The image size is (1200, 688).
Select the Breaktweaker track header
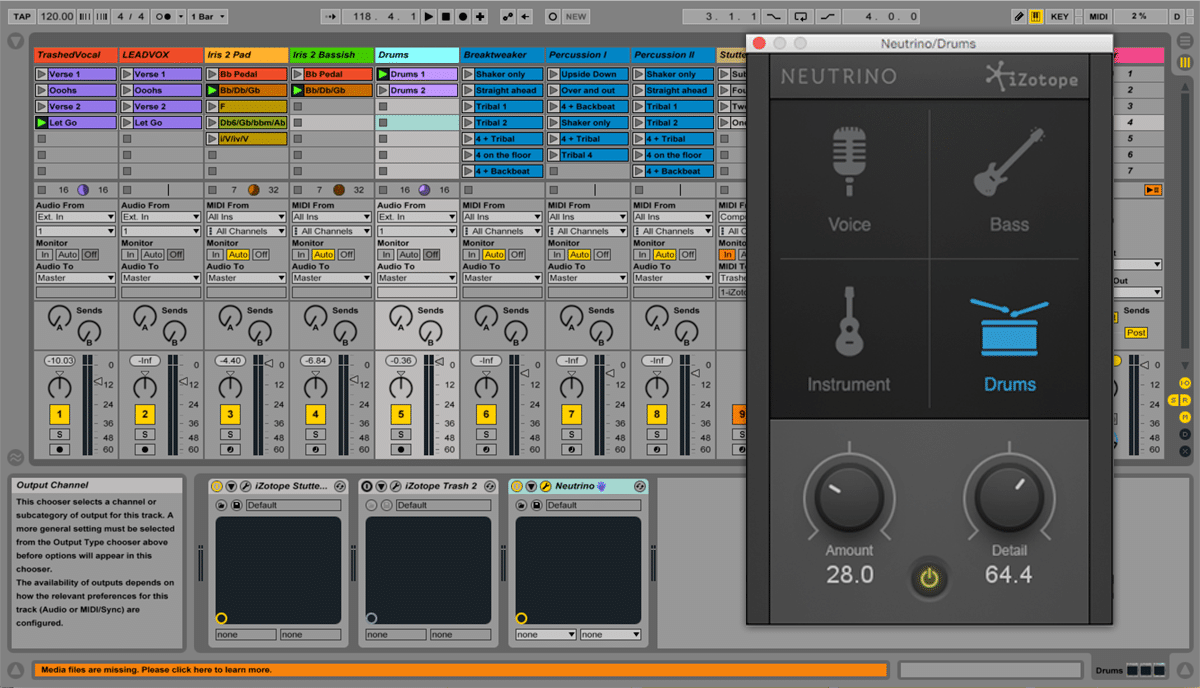click(x=502, y=55)
